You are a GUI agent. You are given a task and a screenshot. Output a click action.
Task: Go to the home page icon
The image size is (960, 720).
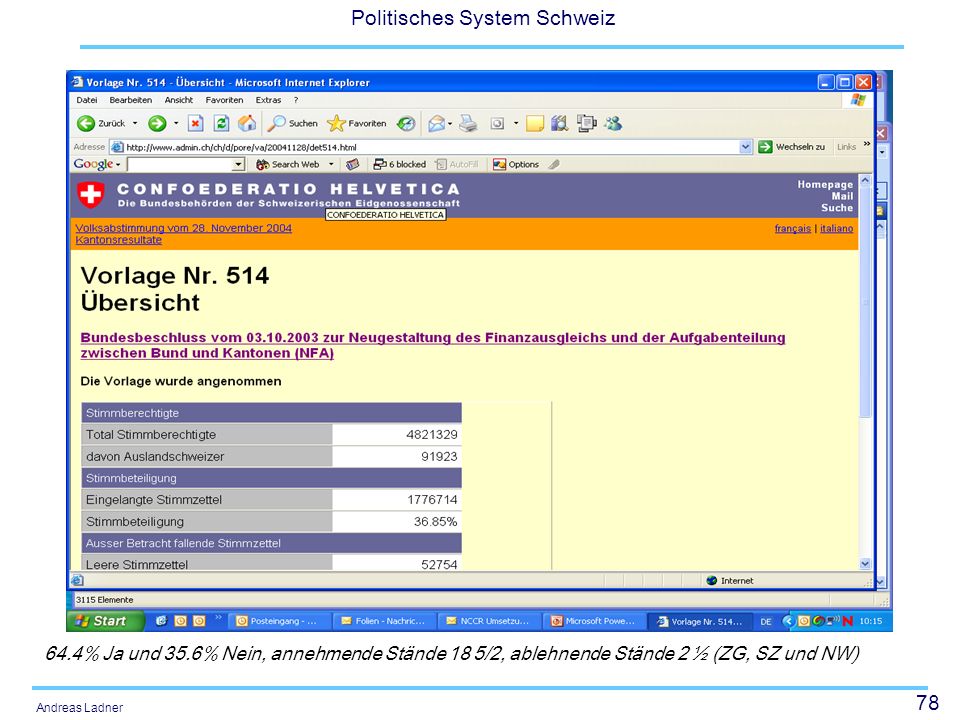247,124
